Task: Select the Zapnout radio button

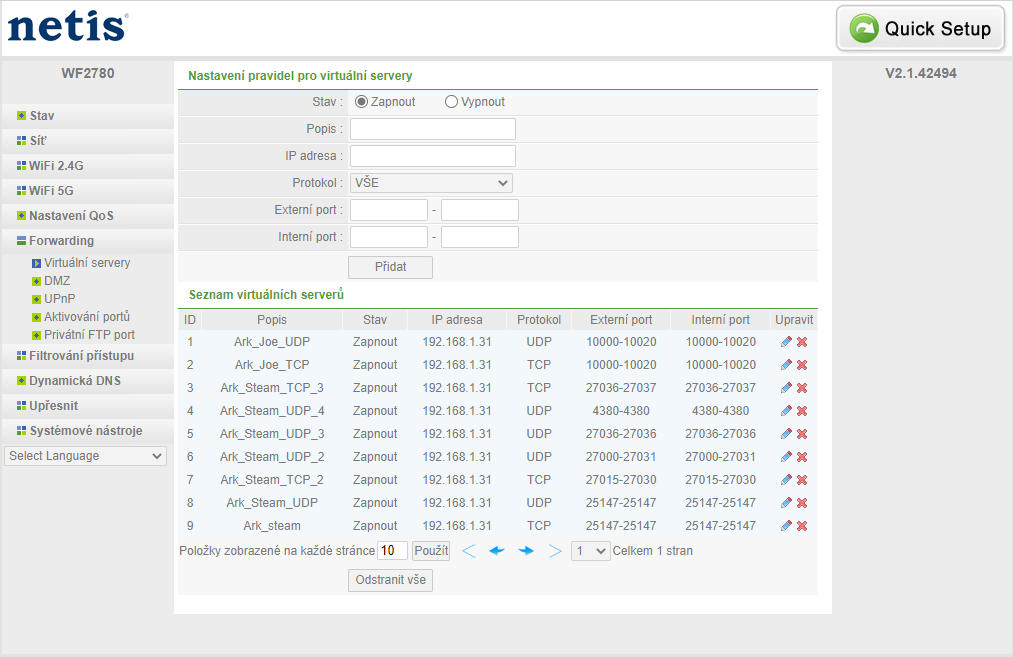Action: pos(362,102)
